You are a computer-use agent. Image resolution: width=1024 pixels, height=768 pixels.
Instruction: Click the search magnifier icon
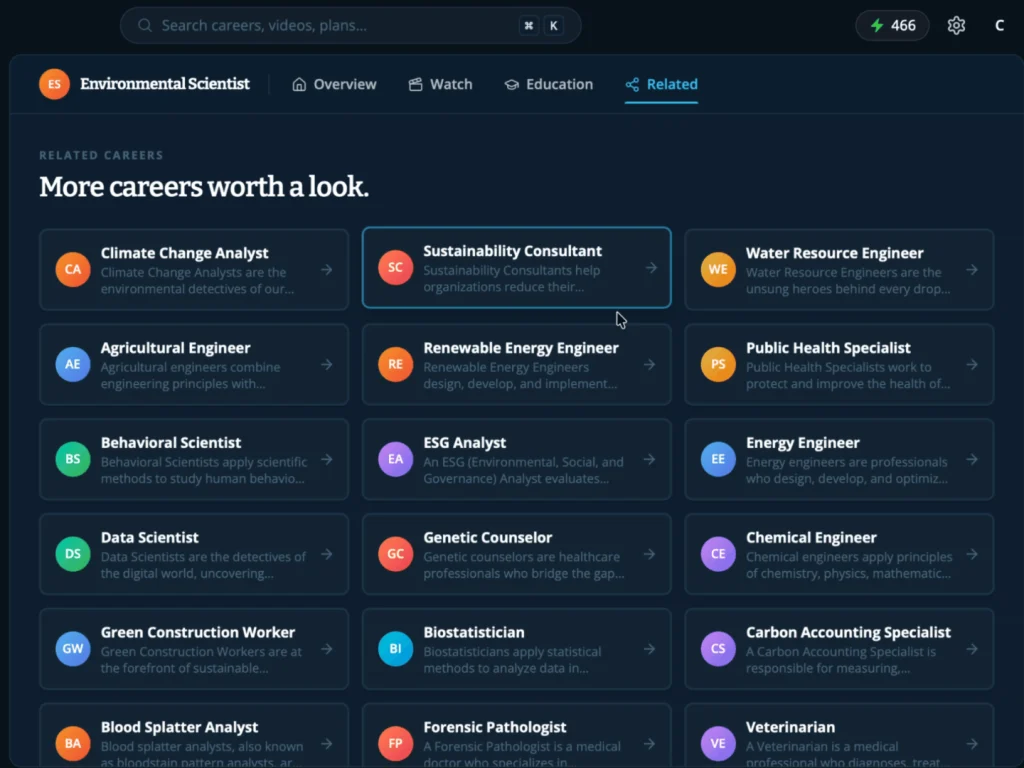pos(145,25)
